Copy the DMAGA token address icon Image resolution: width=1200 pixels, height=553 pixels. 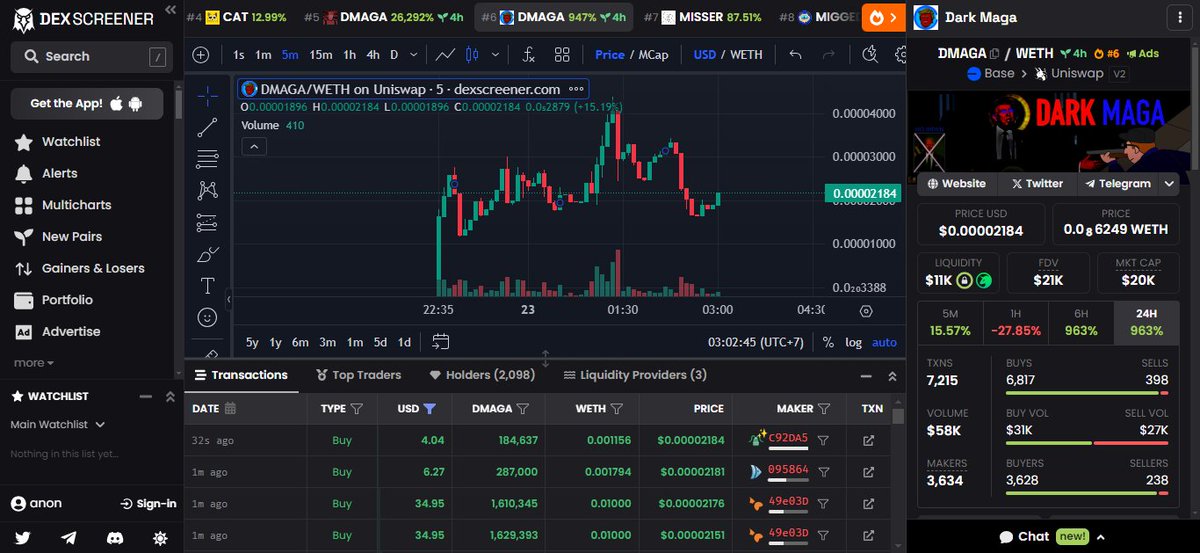point(995,53)
